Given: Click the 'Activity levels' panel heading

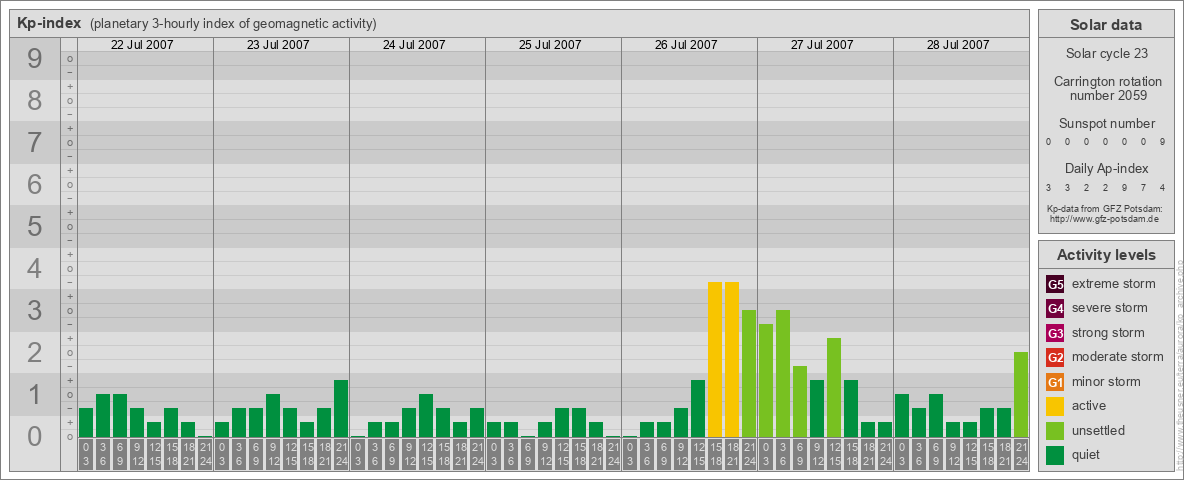Looking at the screenshot, I should coord(1105,255).
